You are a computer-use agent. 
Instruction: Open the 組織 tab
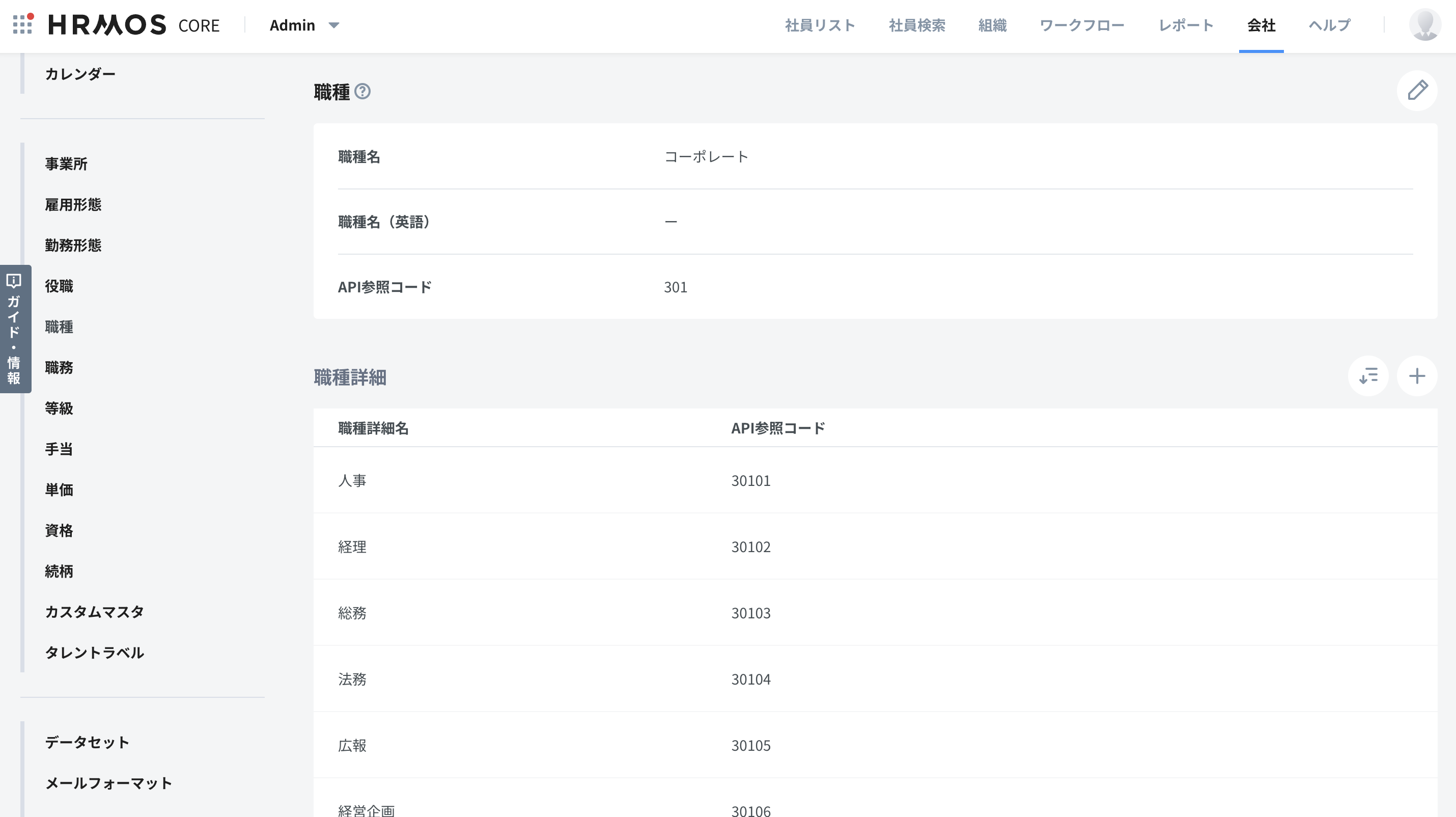click(x=993, y=25)
